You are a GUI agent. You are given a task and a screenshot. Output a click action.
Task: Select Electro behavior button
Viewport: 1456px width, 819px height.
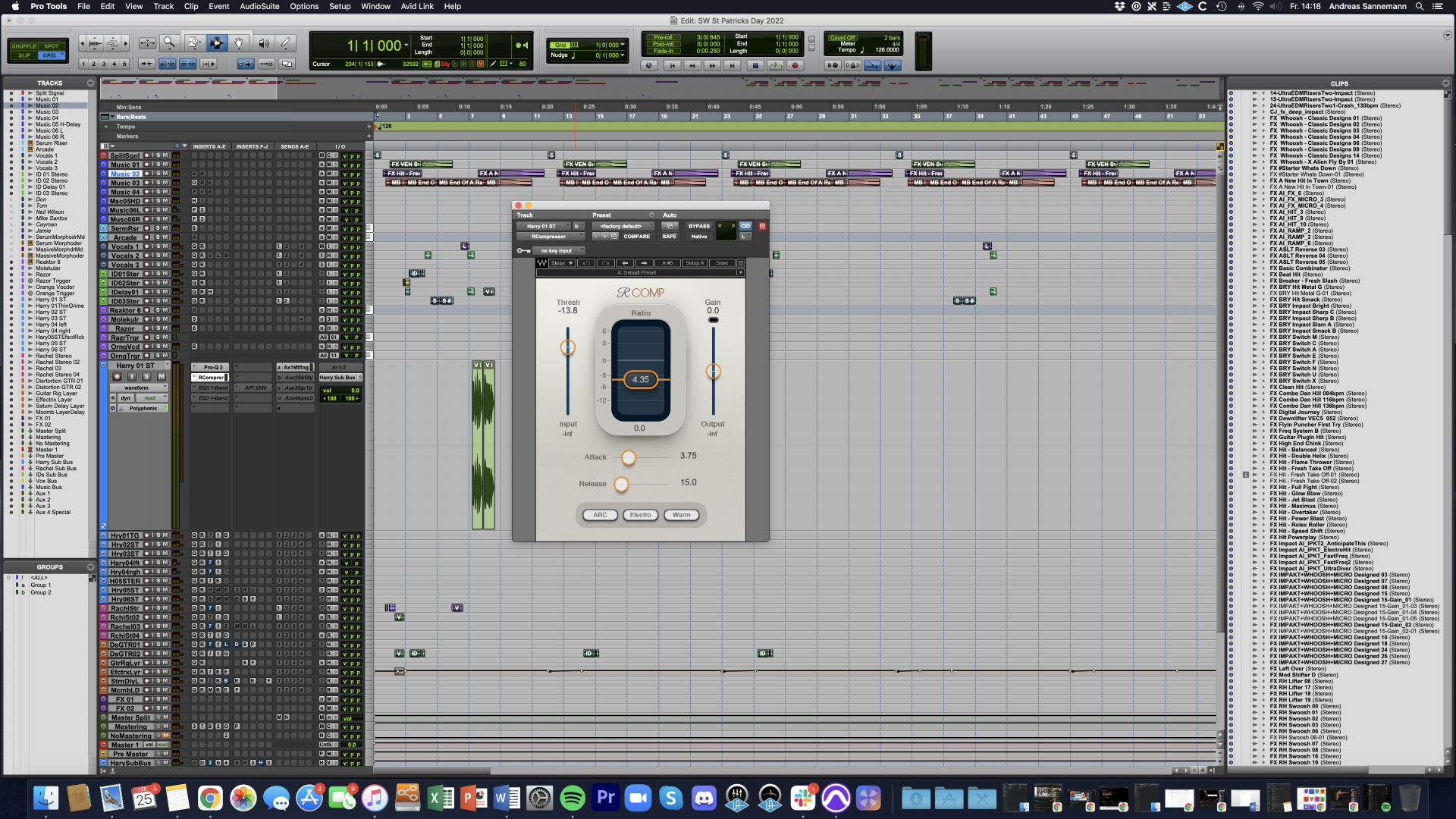click(641, 515)
